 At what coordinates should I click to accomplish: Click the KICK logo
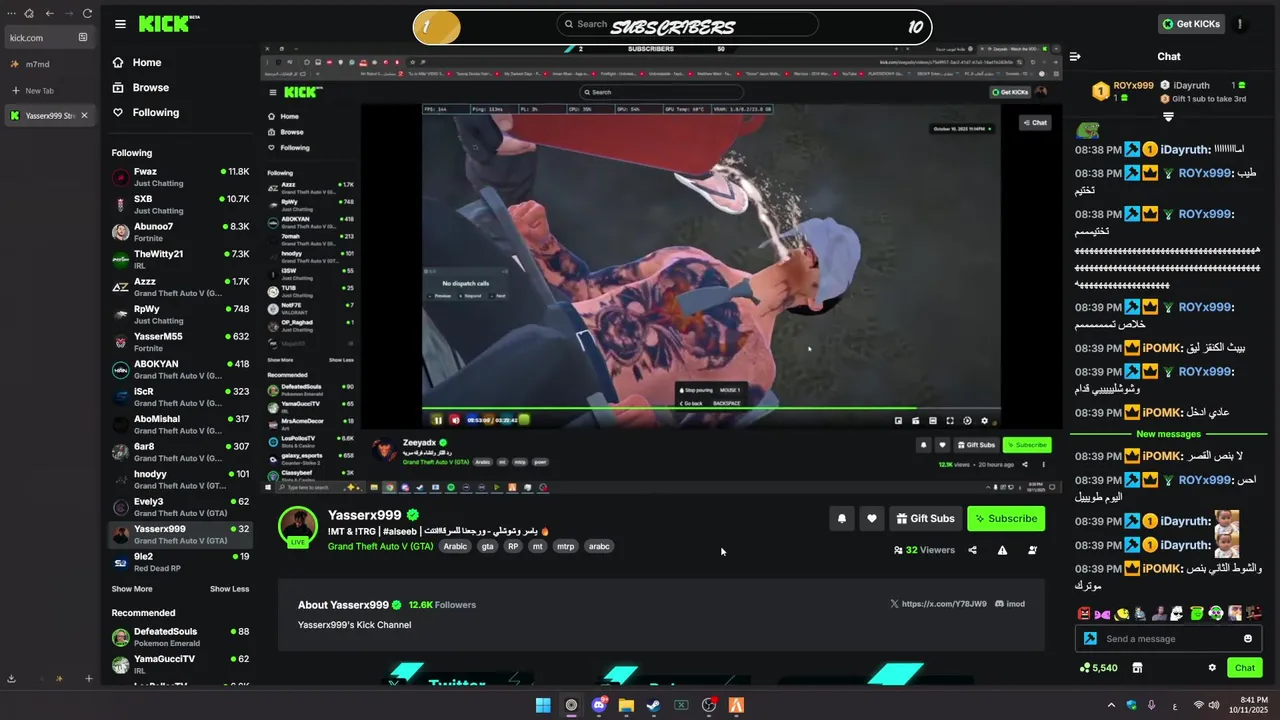click(x=168, y=24)
